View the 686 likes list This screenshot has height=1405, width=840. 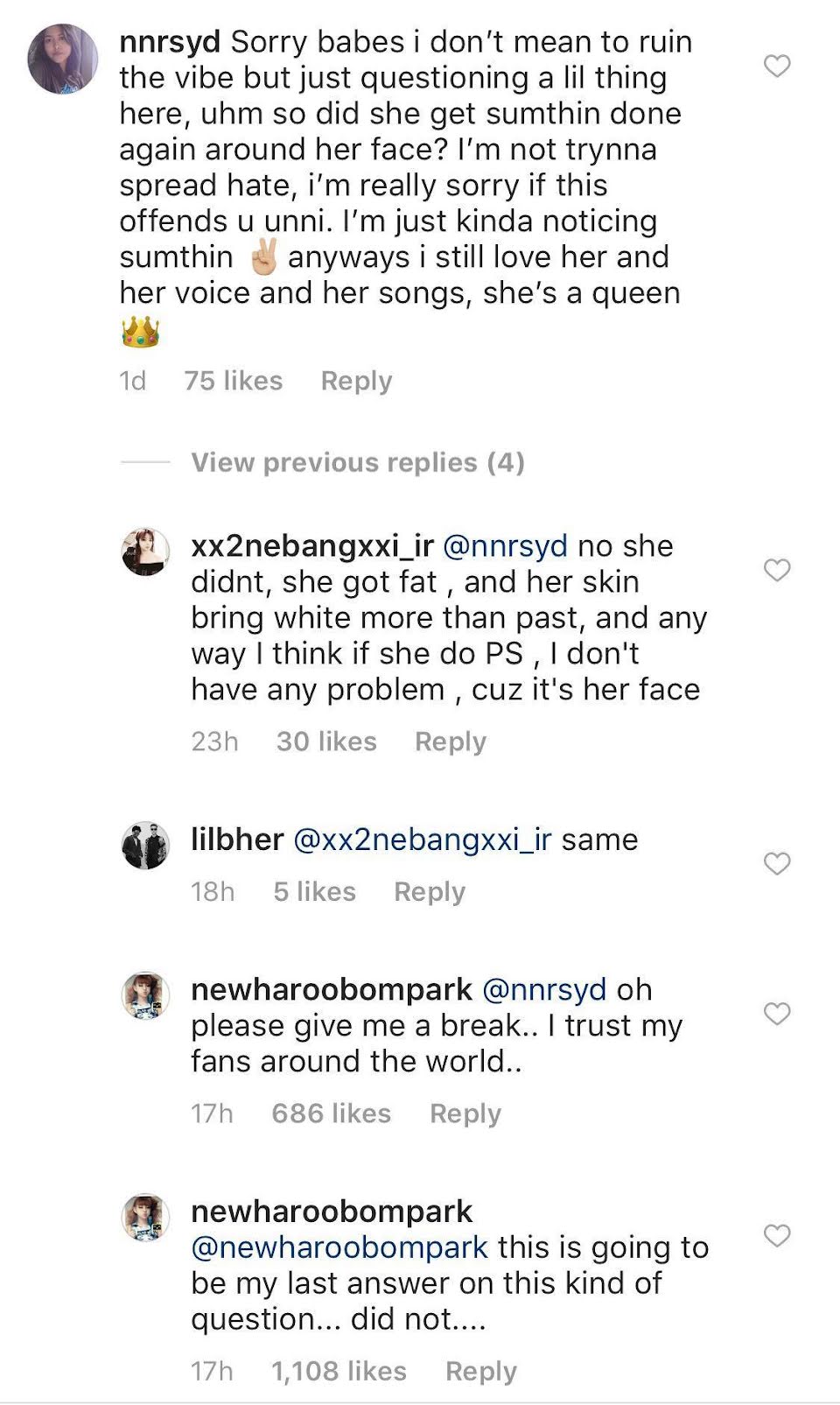click(331, 1113)
